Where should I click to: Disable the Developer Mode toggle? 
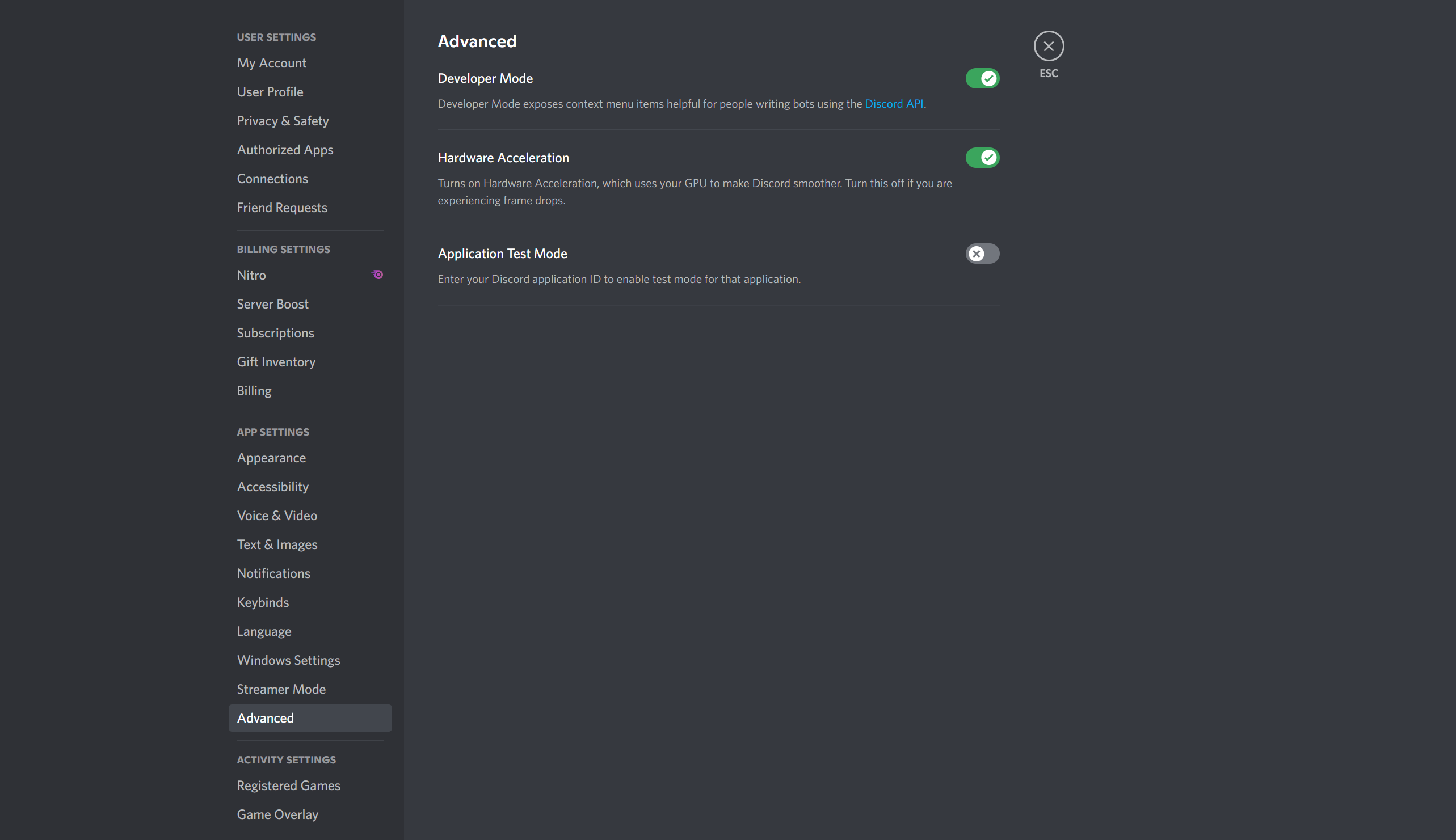coord(982,78)
